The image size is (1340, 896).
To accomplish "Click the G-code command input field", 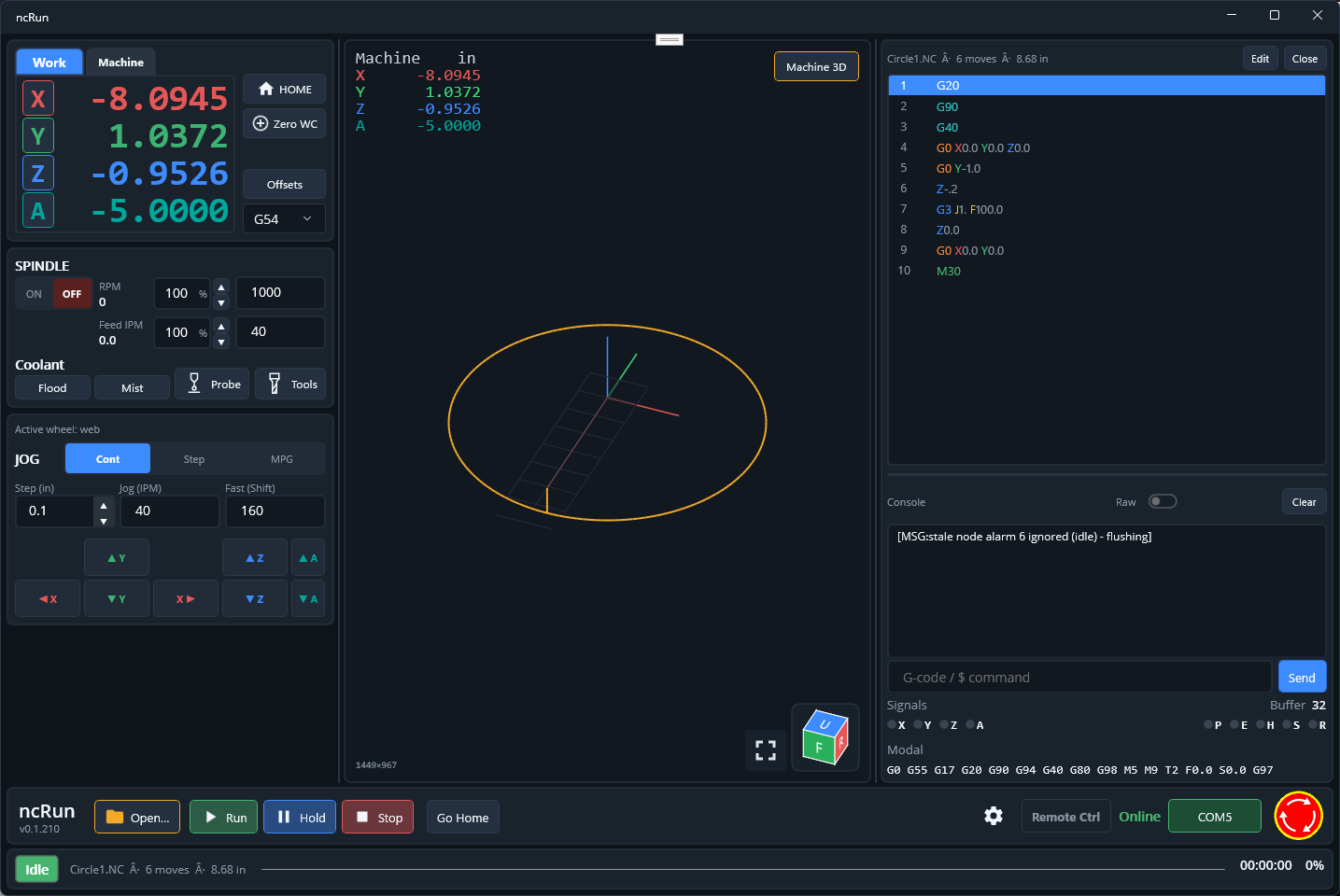I will (1080, 677).
